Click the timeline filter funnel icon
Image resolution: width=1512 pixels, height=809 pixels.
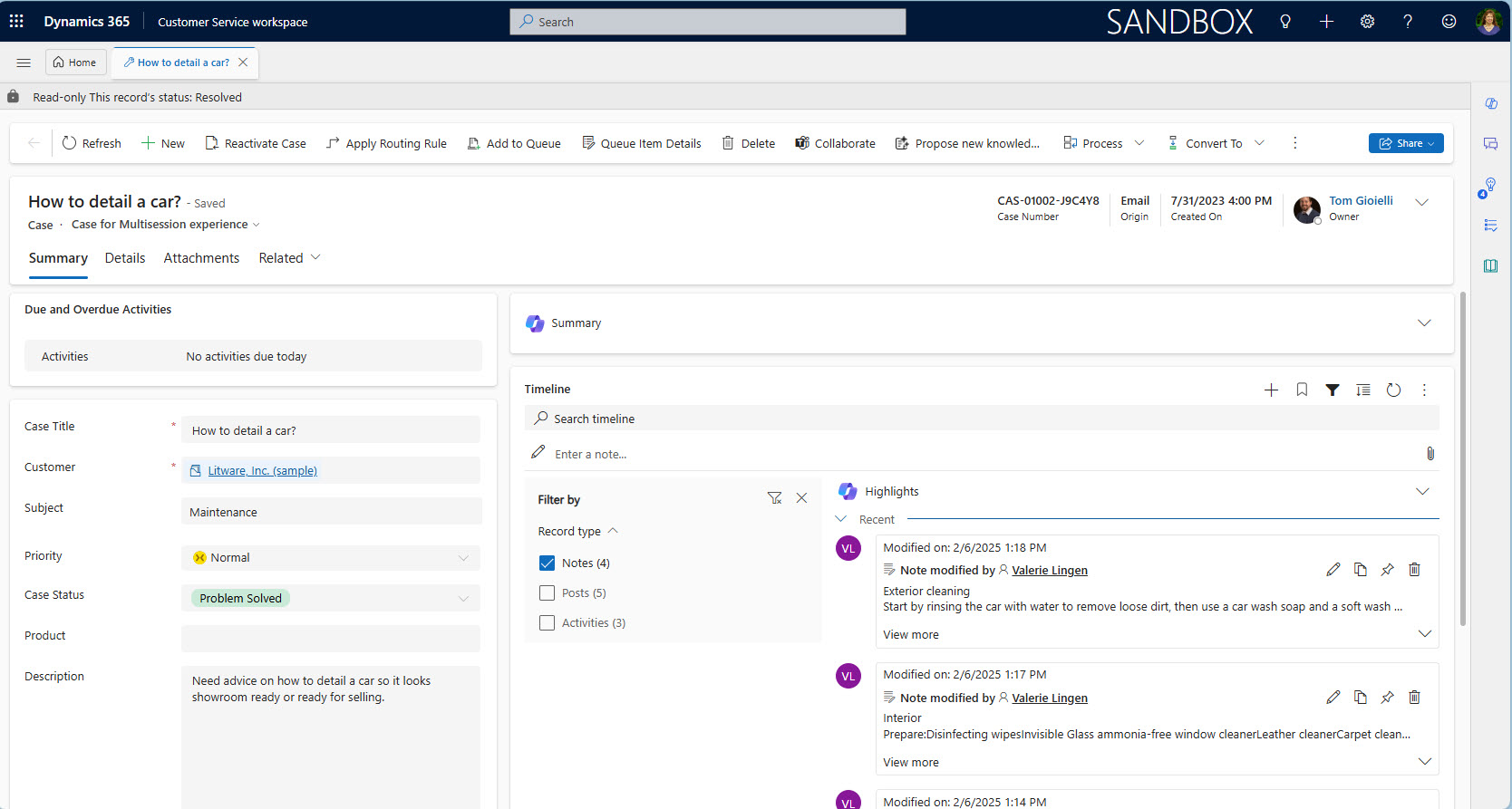[1332, 390]
